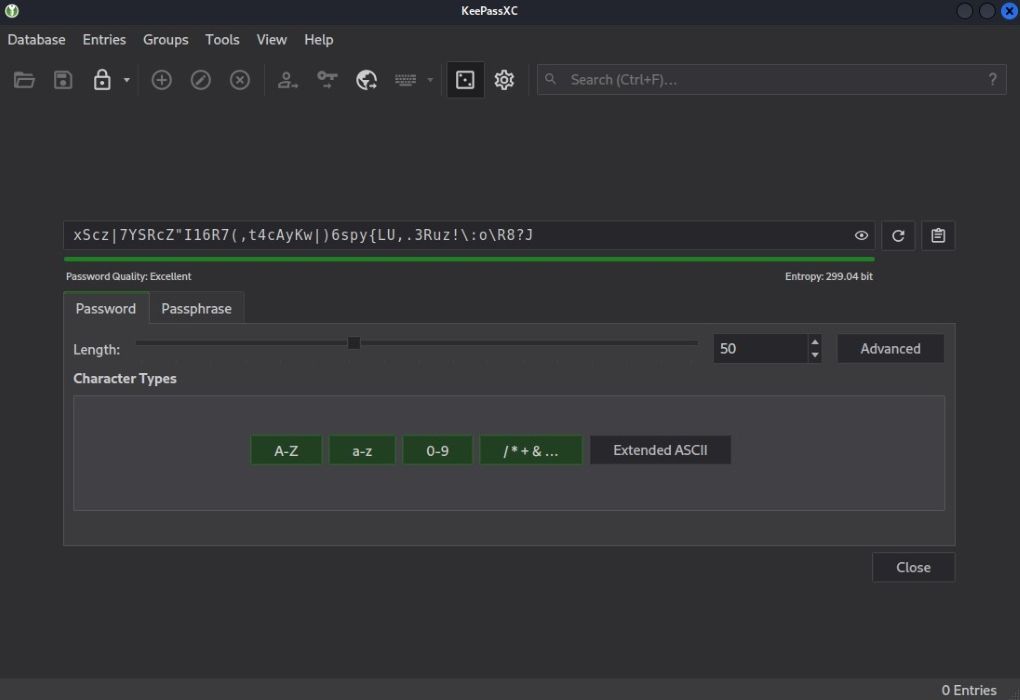1020x700 pixels.
Task: Enable Extended ASCII characters
Action: pyautogui.click(x=660, y=450)
